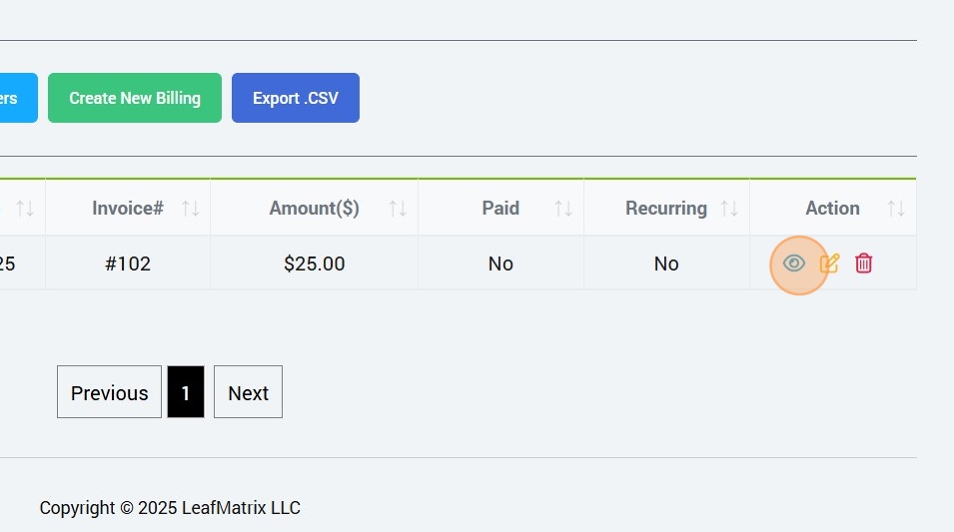Image resolution: width=954 pixels, height=532 pixels.
Task: Go to the Next page
Action: click(248, 392)
